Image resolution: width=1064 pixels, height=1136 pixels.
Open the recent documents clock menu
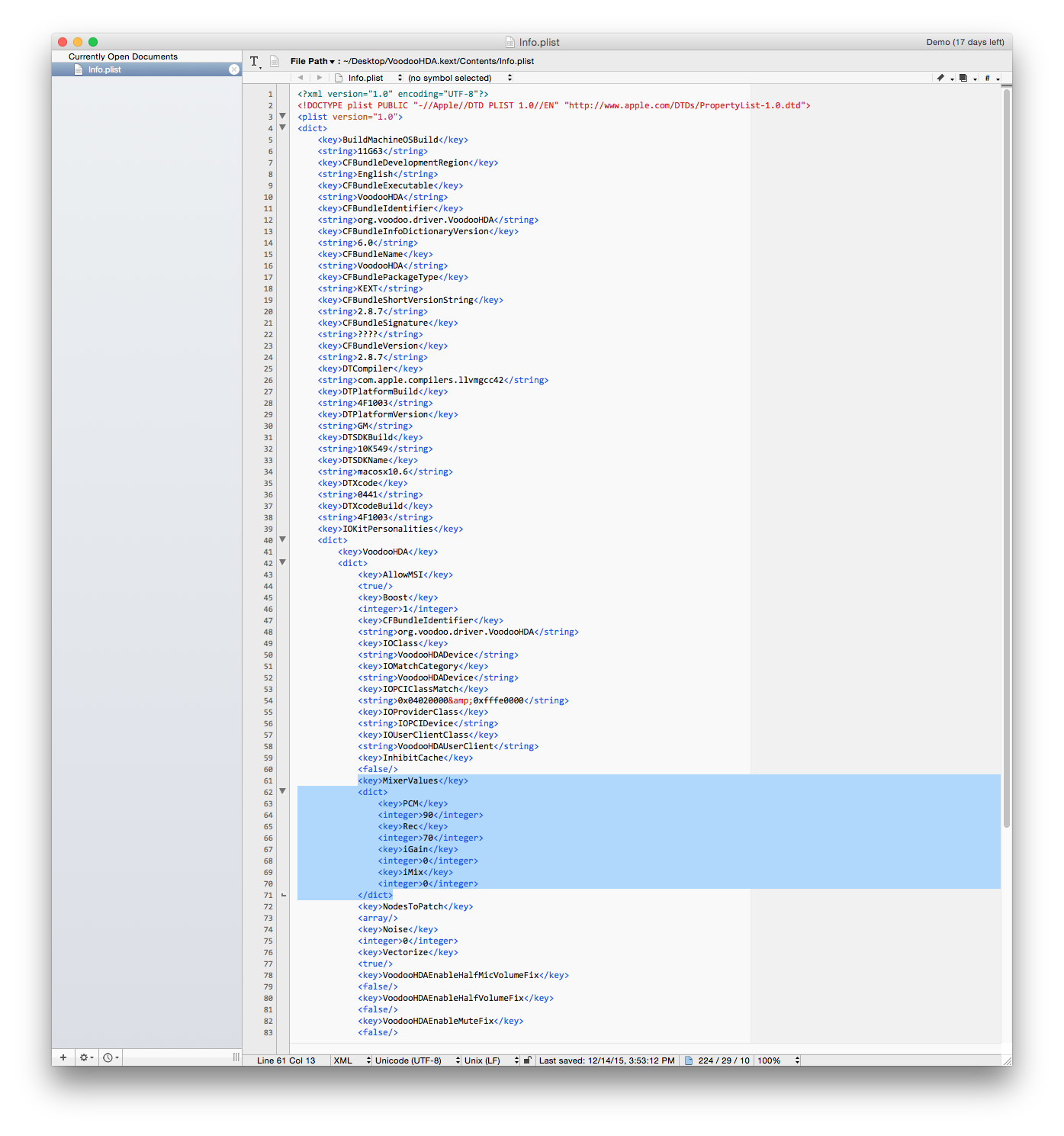tap(111, 1057)
